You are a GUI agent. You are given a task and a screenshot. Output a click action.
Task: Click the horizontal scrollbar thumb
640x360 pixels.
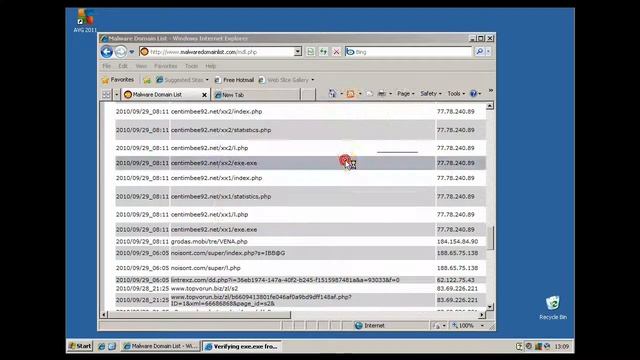199,315
